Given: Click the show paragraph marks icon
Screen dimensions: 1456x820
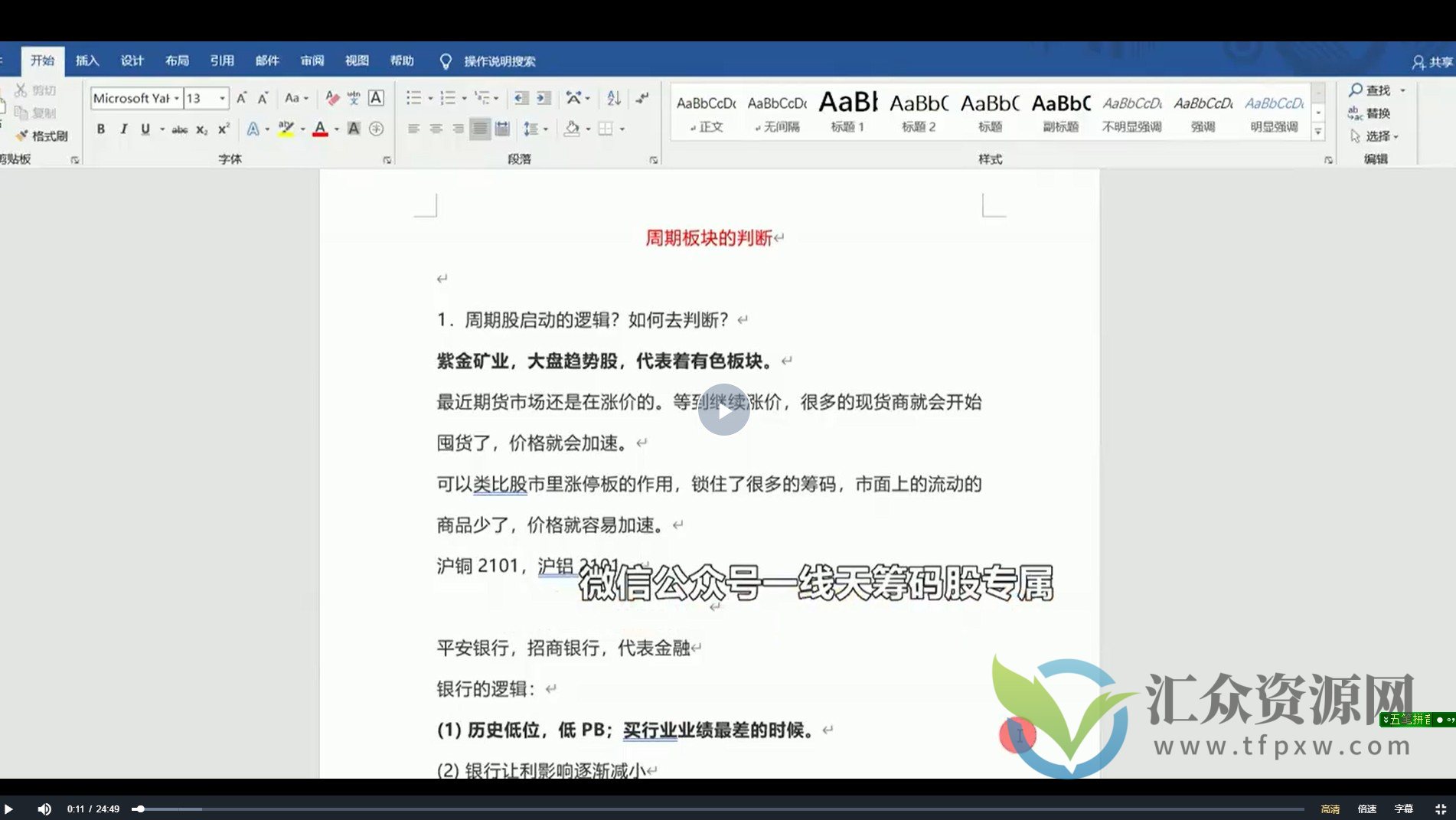Looking at the screenshot, I should click(642, 98).
